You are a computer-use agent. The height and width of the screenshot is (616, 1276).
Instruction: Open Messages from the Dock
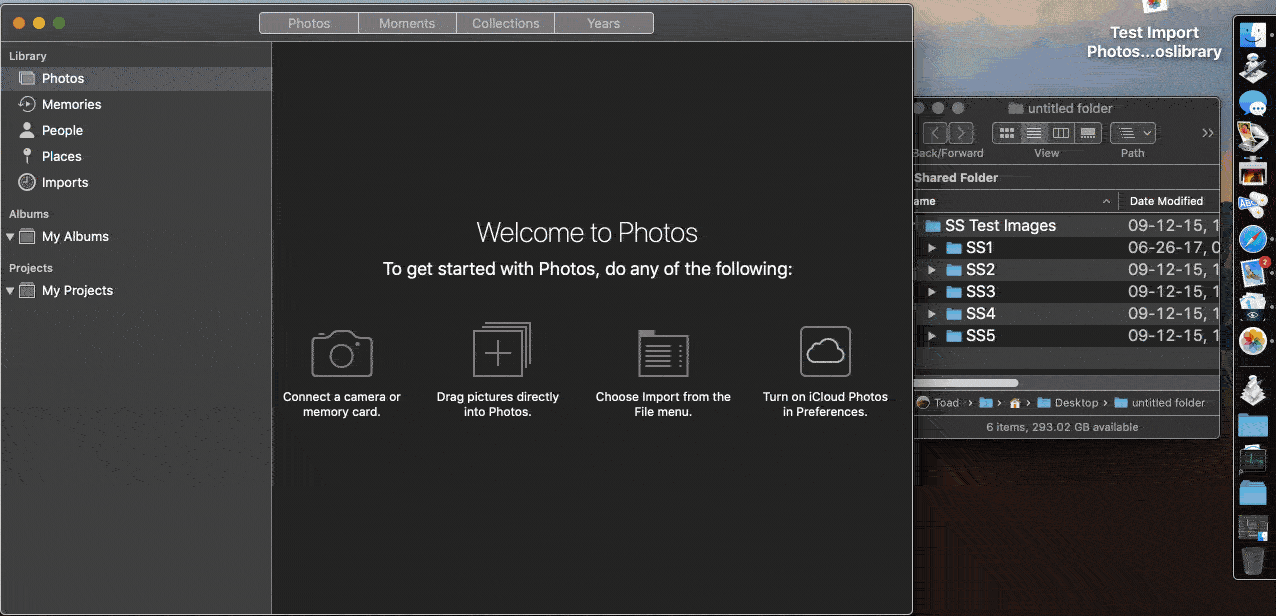coord(1253,102)
